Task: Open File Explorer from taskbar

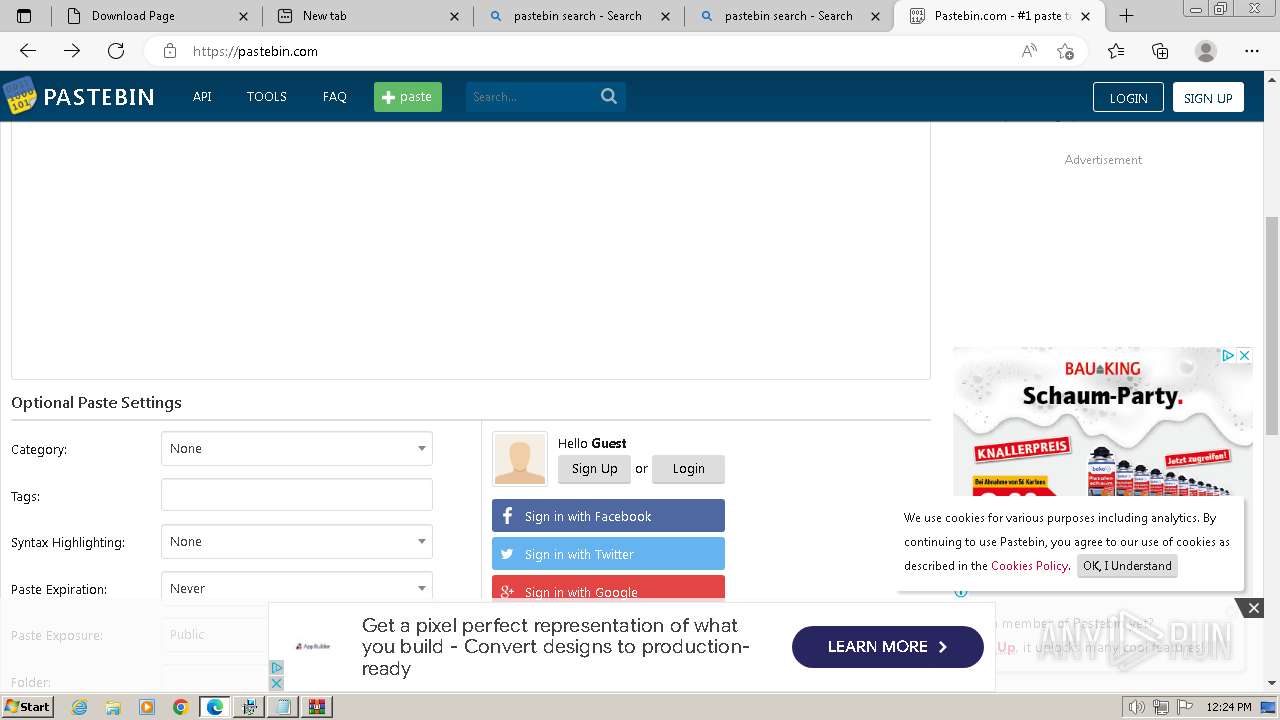Action: [113, 707]
